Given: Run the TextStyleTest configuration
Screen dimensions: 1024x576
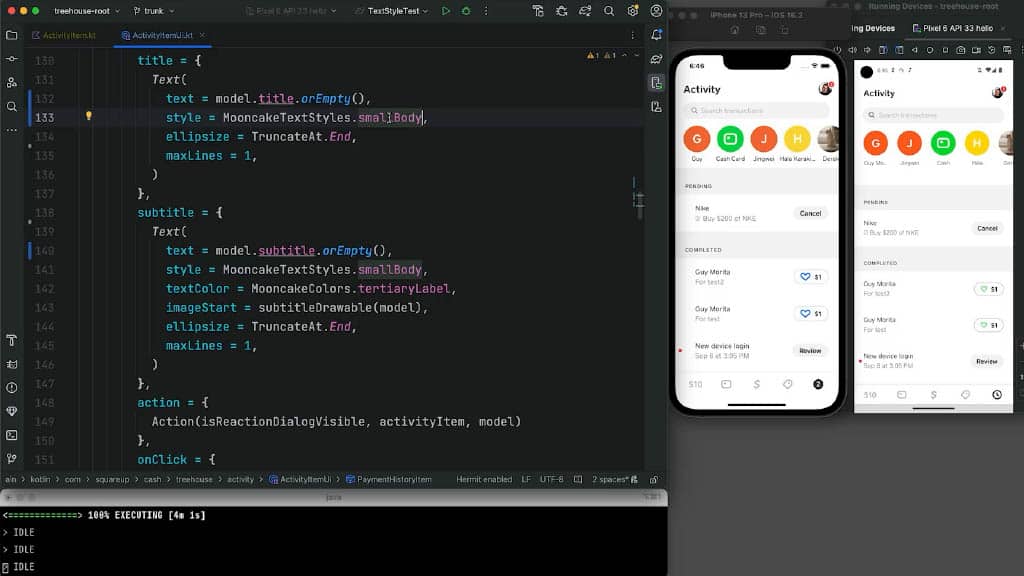Looking at the screenshot, I should [446, 11].
